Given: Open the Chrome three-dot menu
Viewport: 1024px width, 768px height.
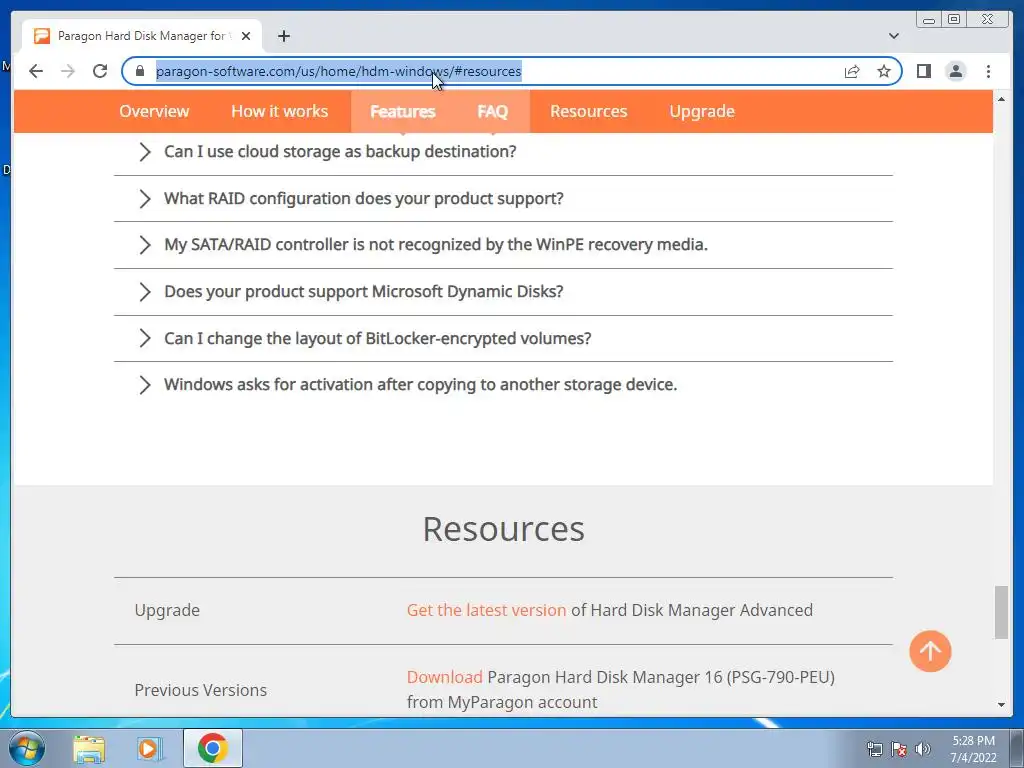Looking at the screenshot, I should tap(988, 71).
